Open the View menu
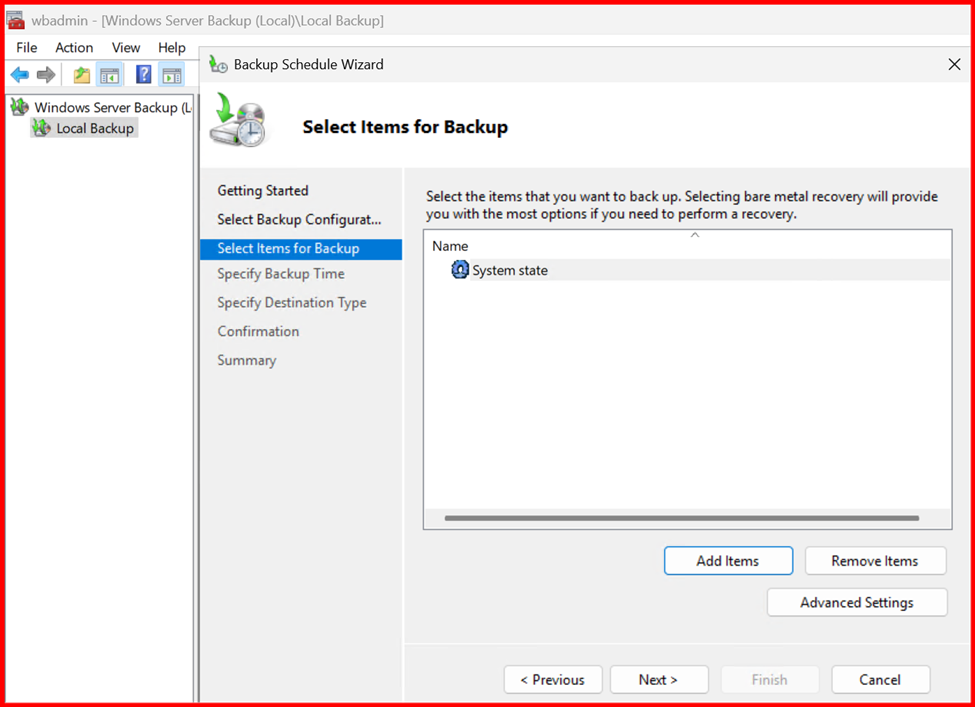 [126, 47]
